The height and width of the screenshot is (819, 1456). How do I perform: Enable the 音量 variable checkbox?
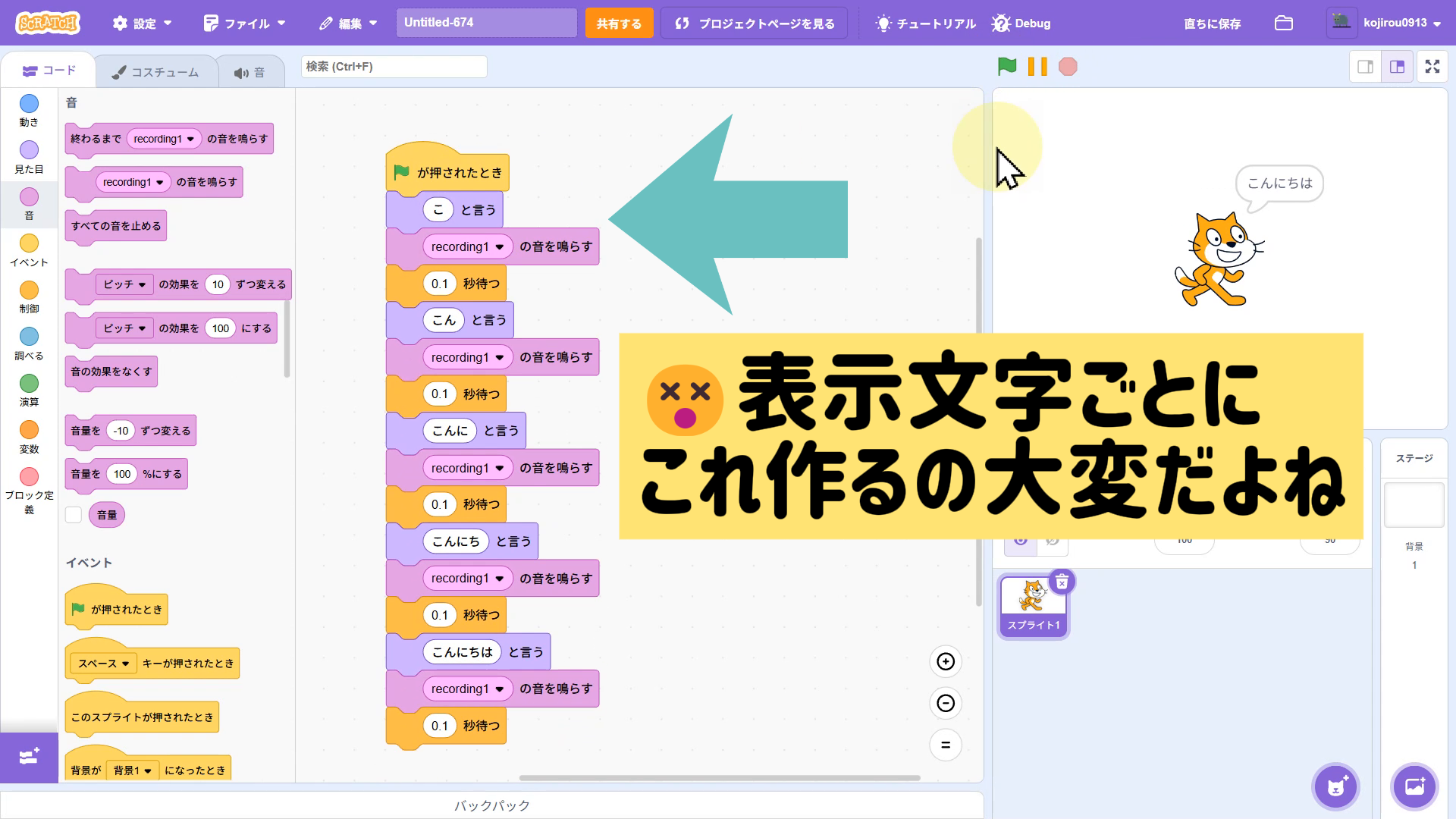(74, 515)
